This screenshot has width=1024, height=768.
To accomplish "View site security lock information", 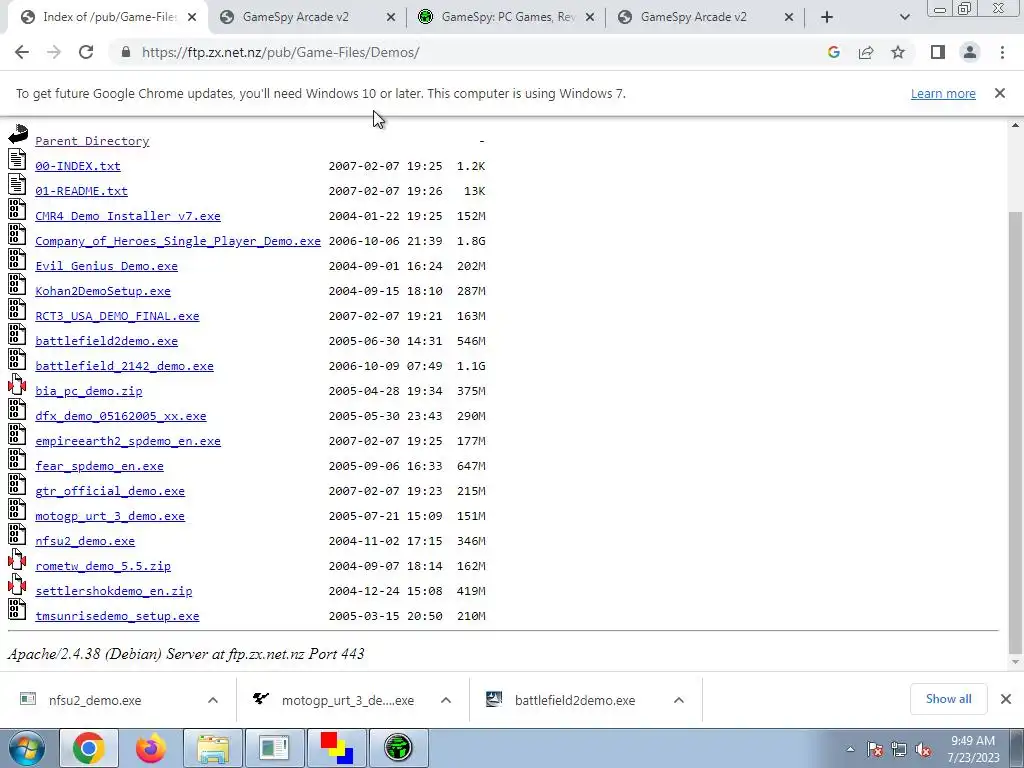I will [x=126, y=52].
